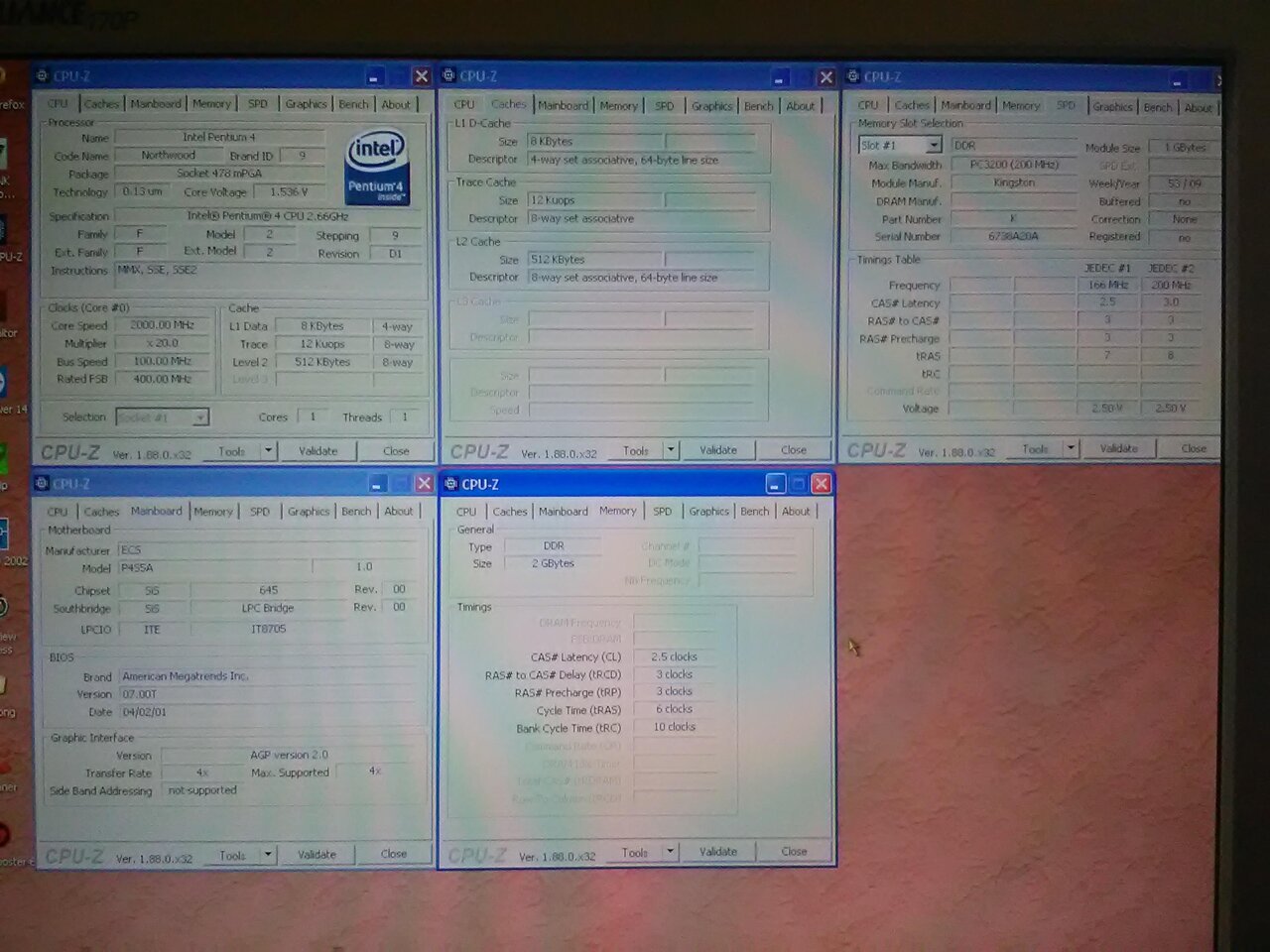This screenshot has width=1270, height=952.
Task: Open the Memory tab in the SPD window
Action: point(1021,106)
